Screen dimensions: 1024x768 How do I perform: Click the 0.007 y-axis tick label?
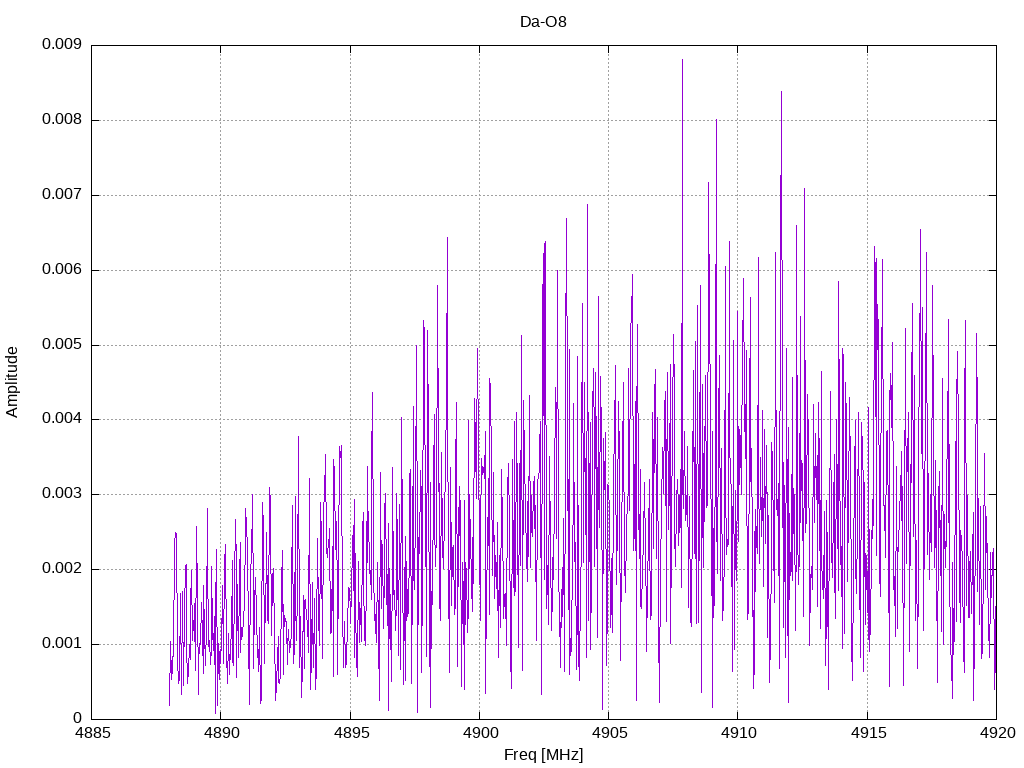pos(62,195)
